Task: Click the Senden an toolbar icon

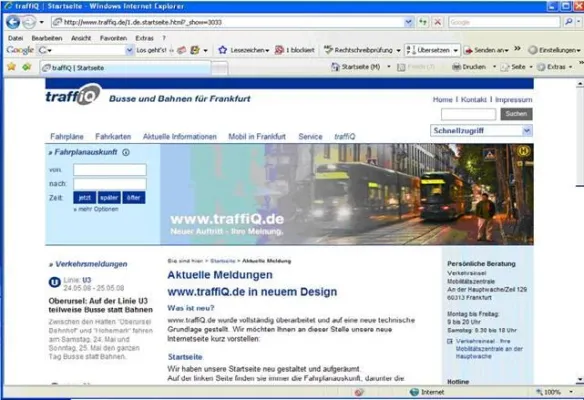Action: 469,50
